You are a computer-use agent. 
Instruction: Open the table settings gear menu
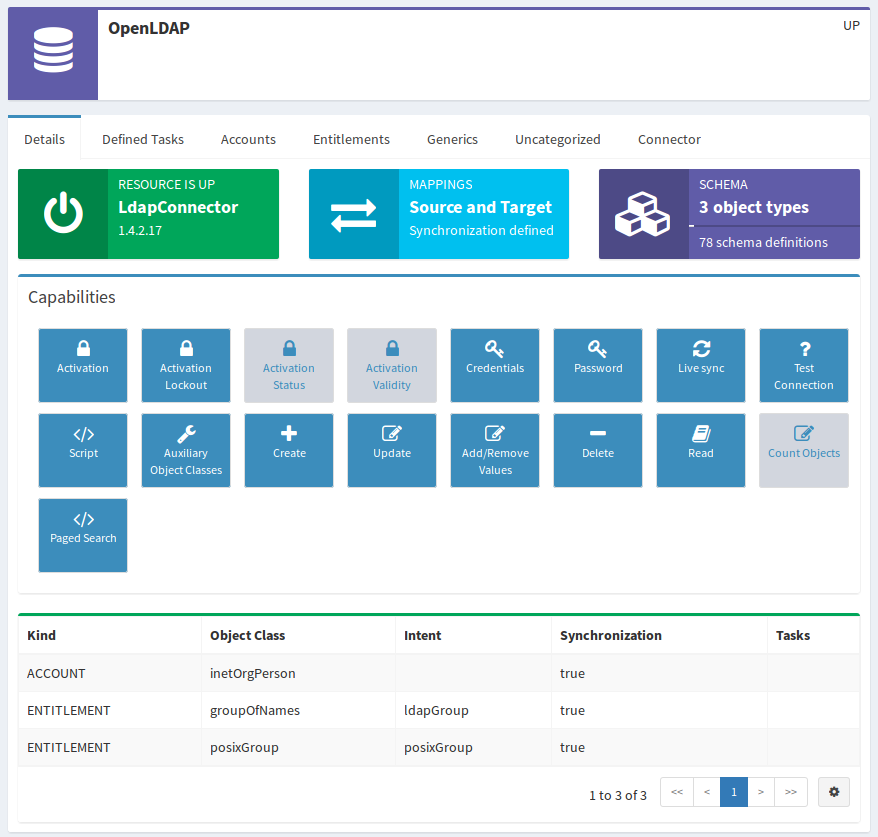coord(834,793)
